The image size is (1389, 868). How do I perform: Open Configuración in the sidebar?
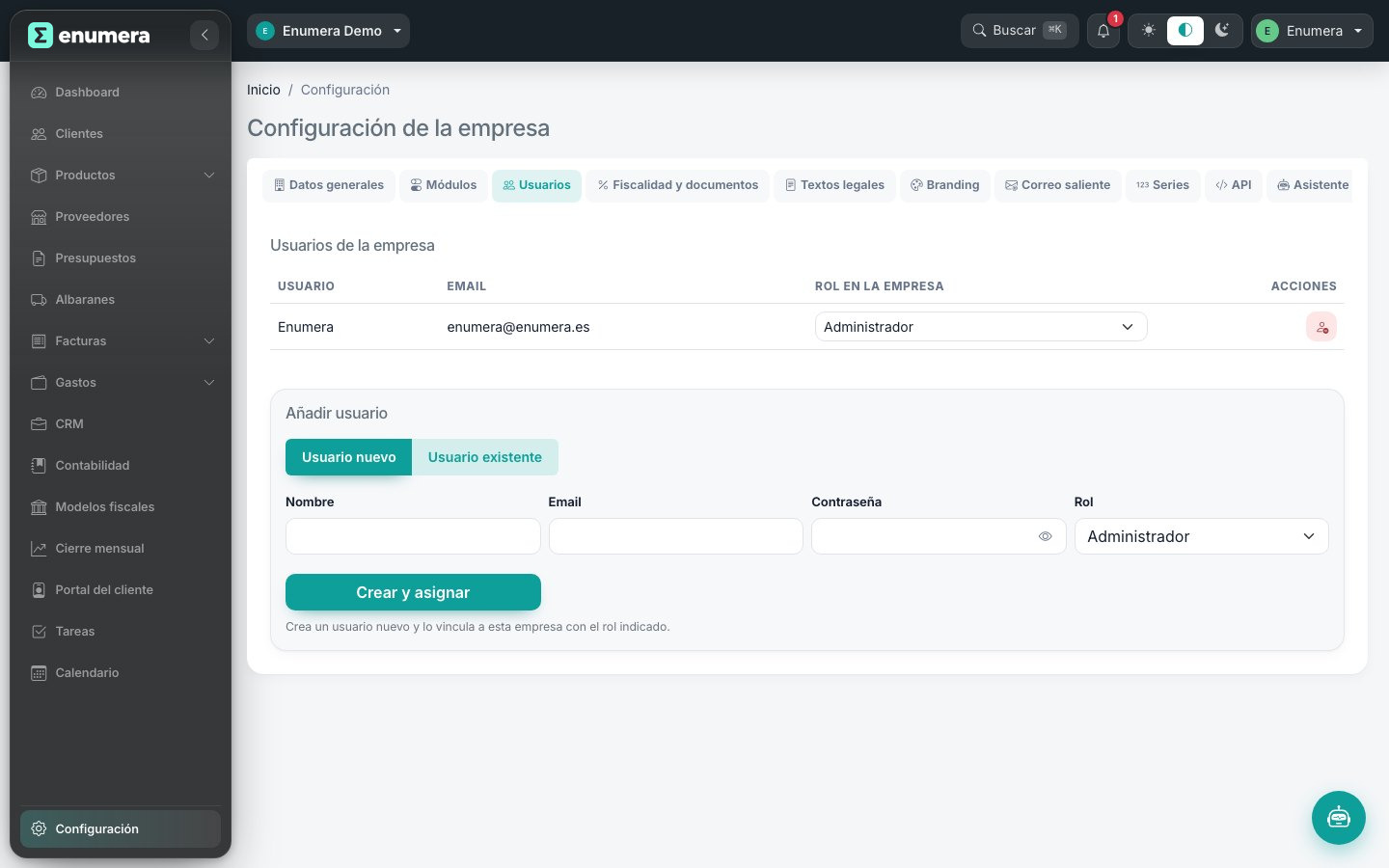pos(121,829)
